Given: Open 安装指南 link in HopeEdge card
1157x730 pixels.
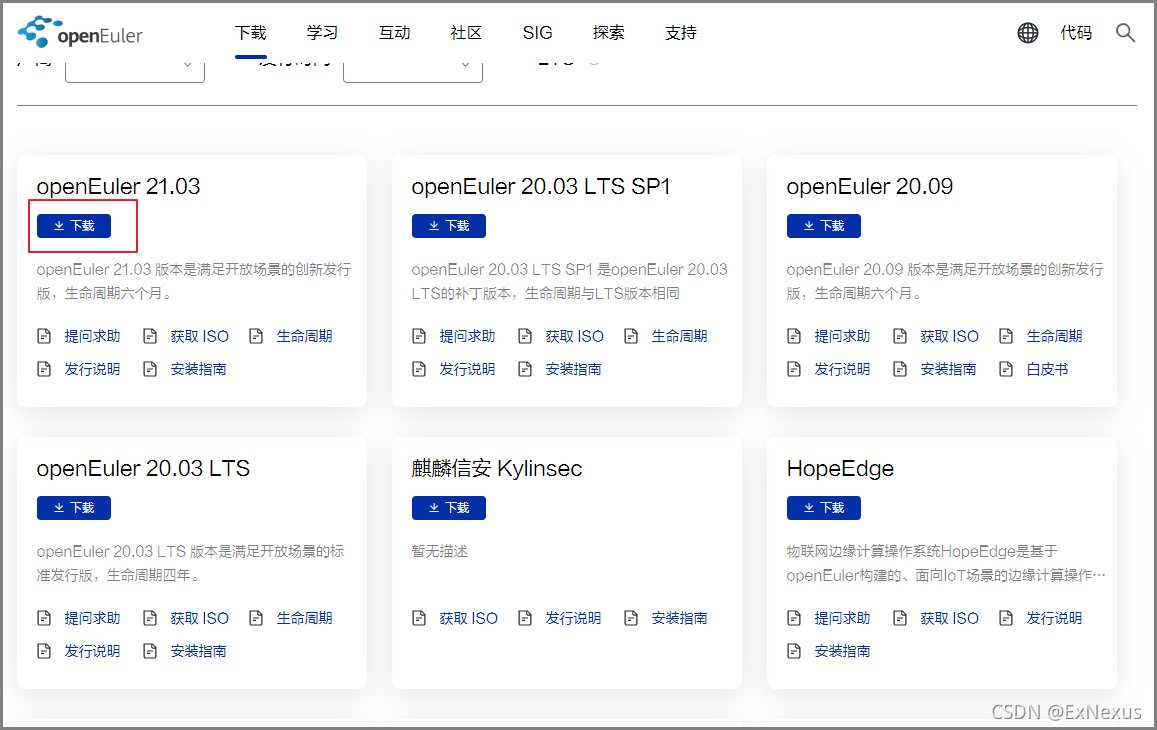Looking at the screenshot, I should [x=842, y=651].
